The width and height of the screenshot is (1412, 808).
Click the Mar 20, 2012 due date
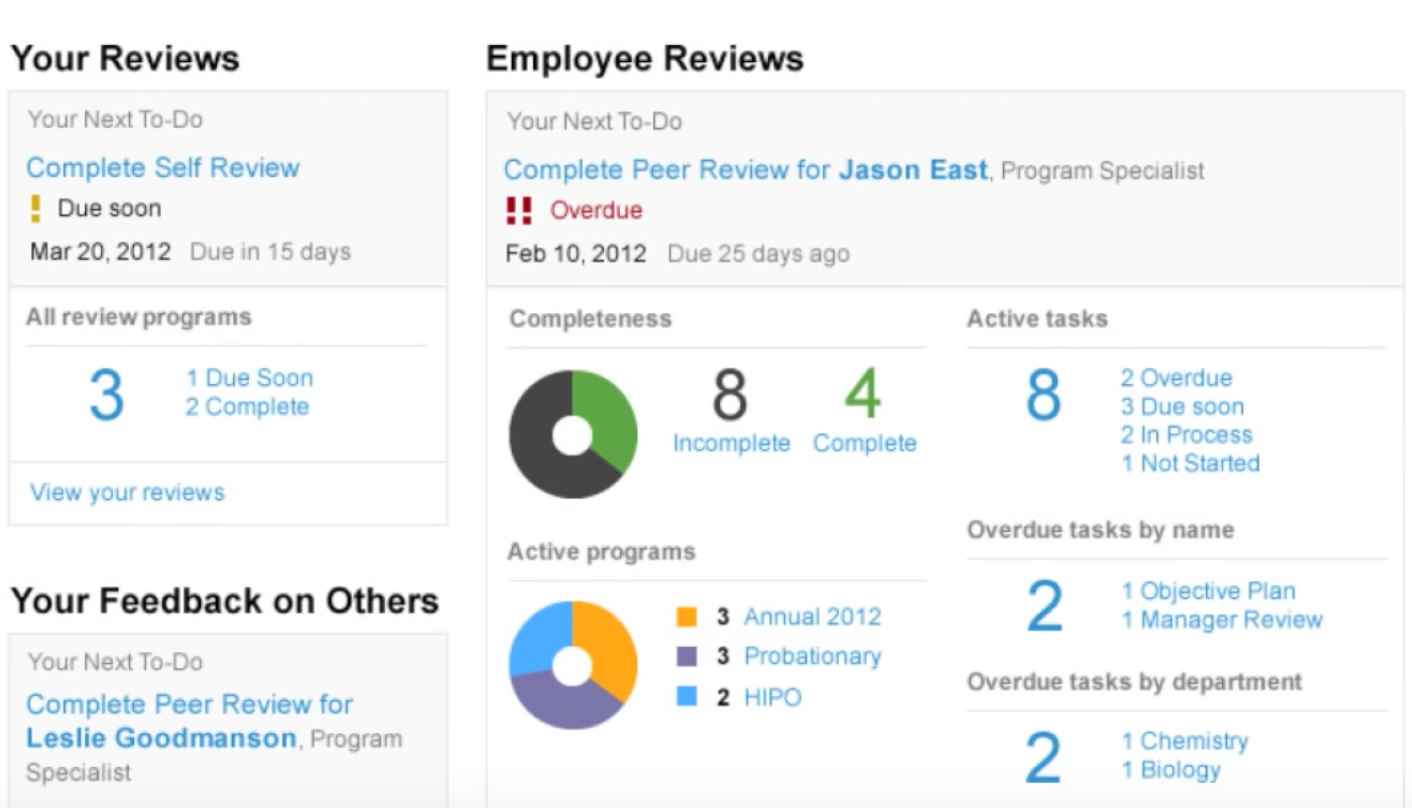click(100, 250)
